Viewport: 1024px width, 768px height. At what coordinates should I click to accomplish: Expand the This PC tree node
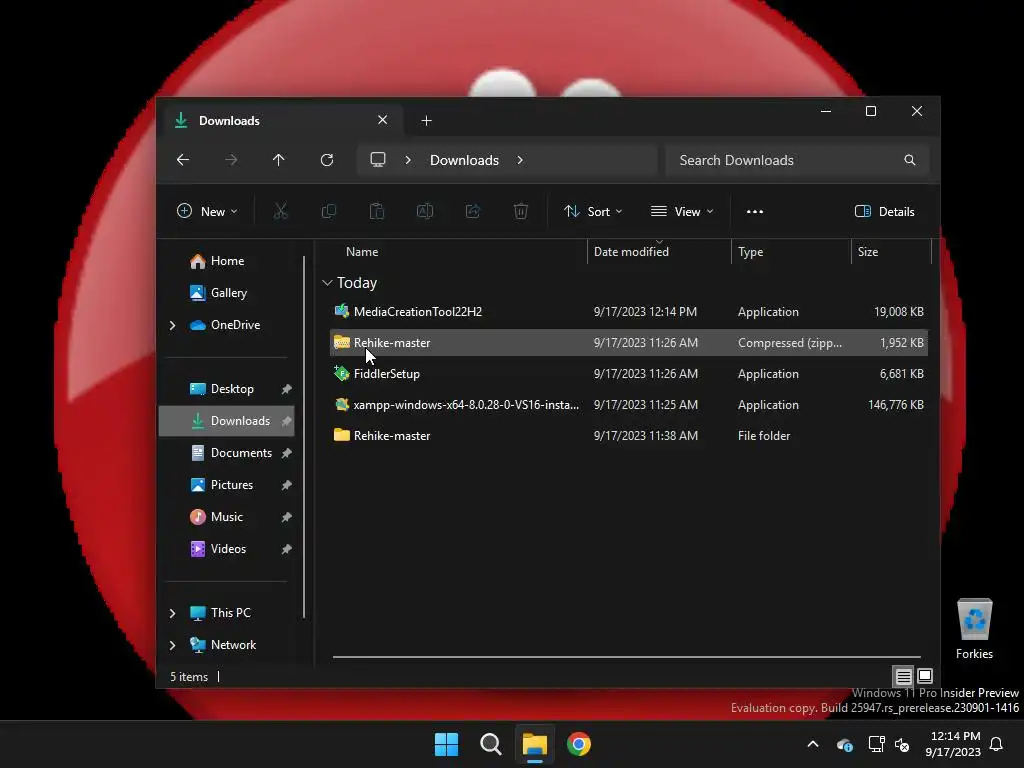click(172, 613)
